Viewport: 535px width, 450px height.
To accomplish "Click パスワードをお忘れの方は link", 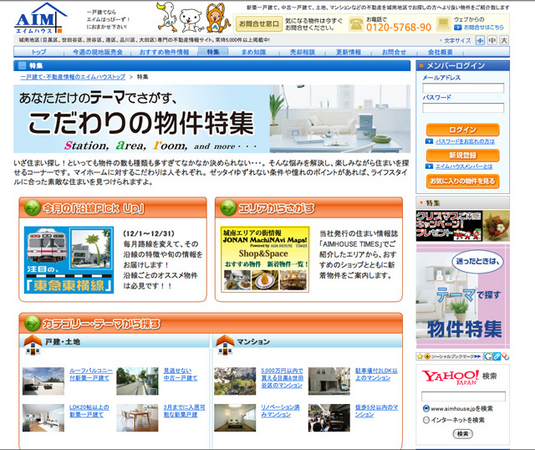I will (x=465, y=141).
